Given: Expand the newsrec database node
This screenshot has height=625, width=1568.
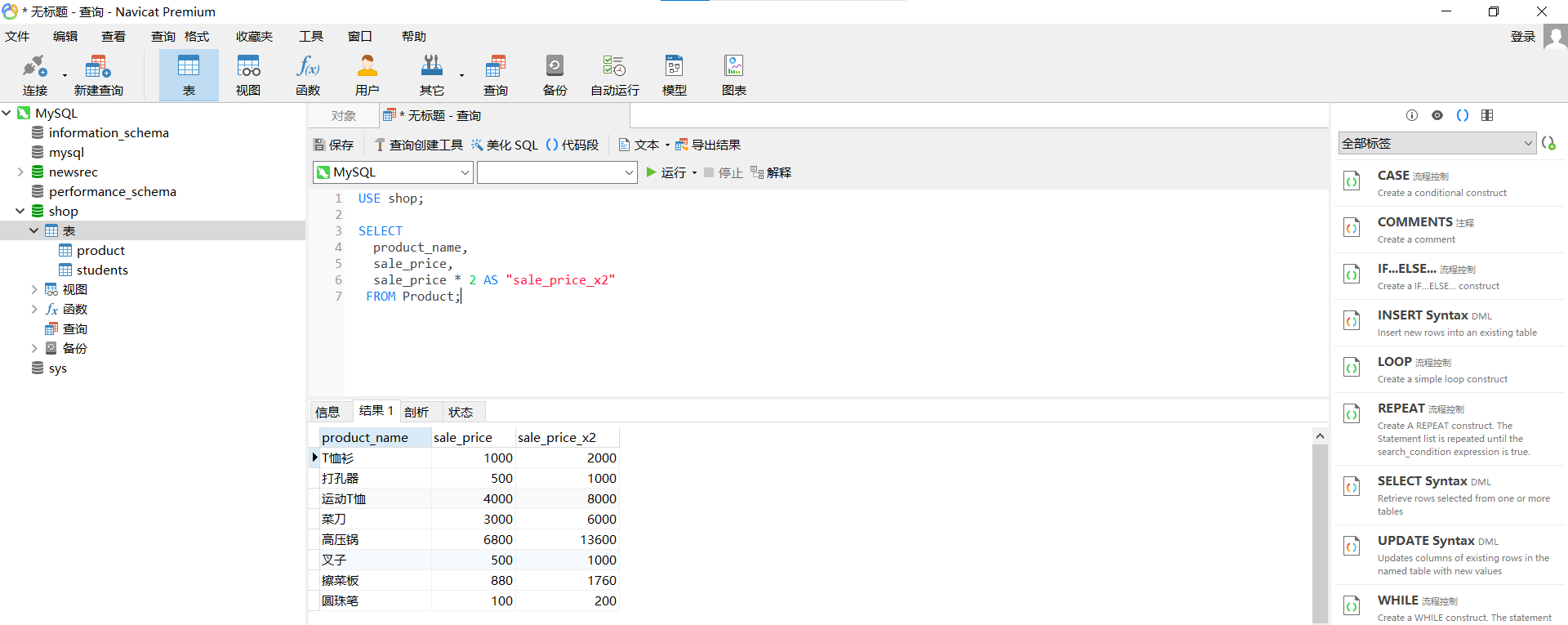Looking at the screenshot, I should click(x=20, y=172).
